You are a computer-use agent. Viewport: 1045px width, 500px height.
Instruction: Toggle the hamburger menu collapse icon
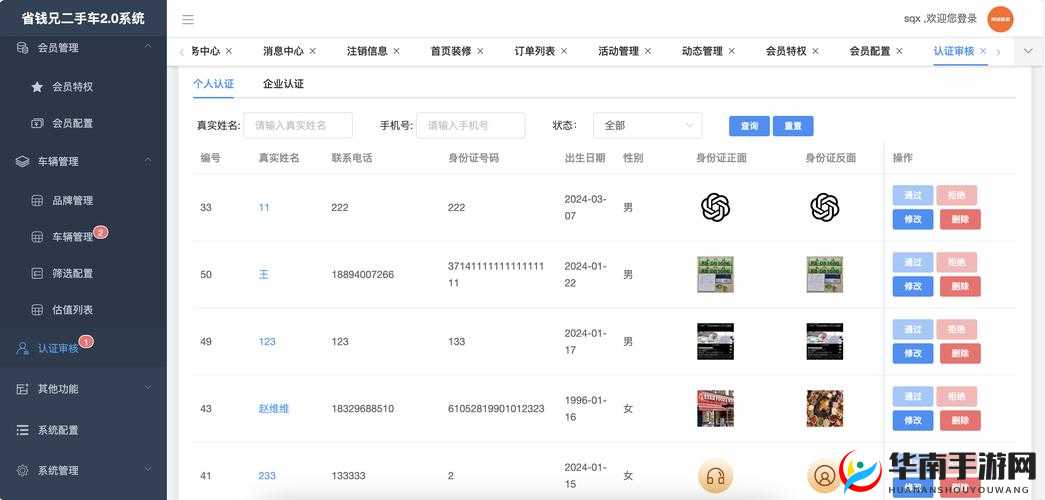pos(188,19)
